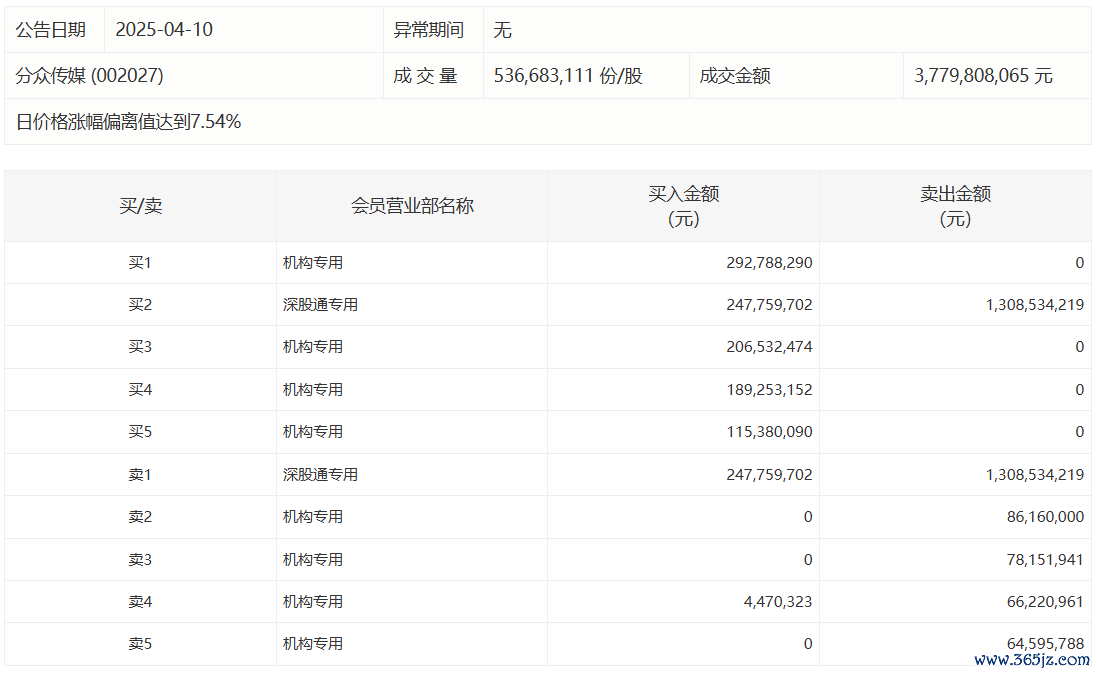Select sell amount 1,308,534,219 in 卖1 row

(x=1035, y=474)
